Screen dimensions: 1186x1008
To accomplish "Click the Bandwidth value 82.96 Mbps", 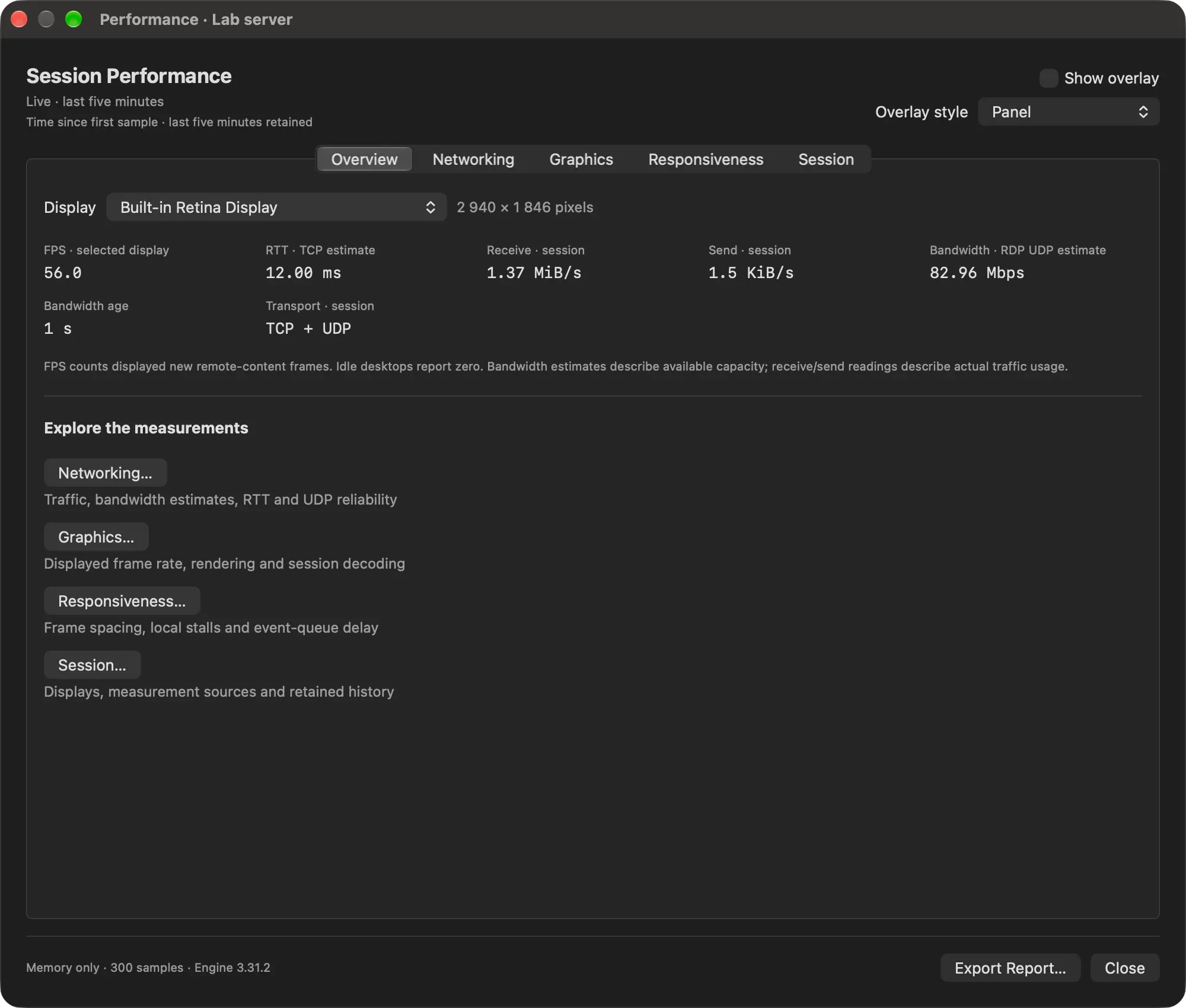I will [x=977, y=273].
